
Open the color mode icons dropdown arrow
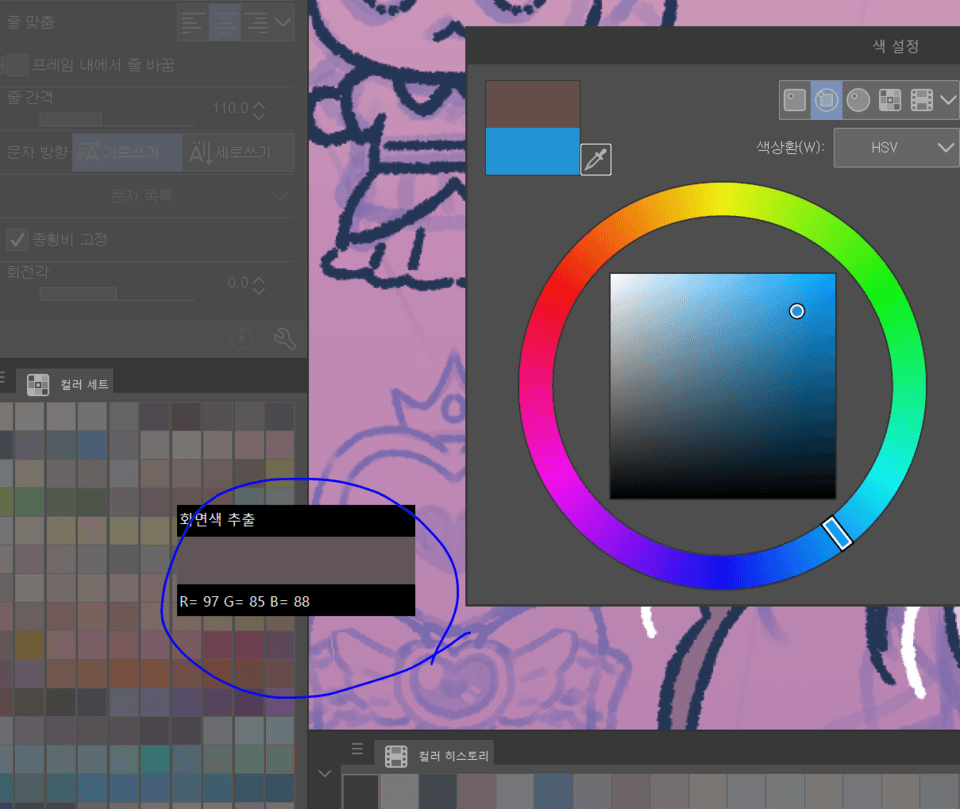(948, 100)
